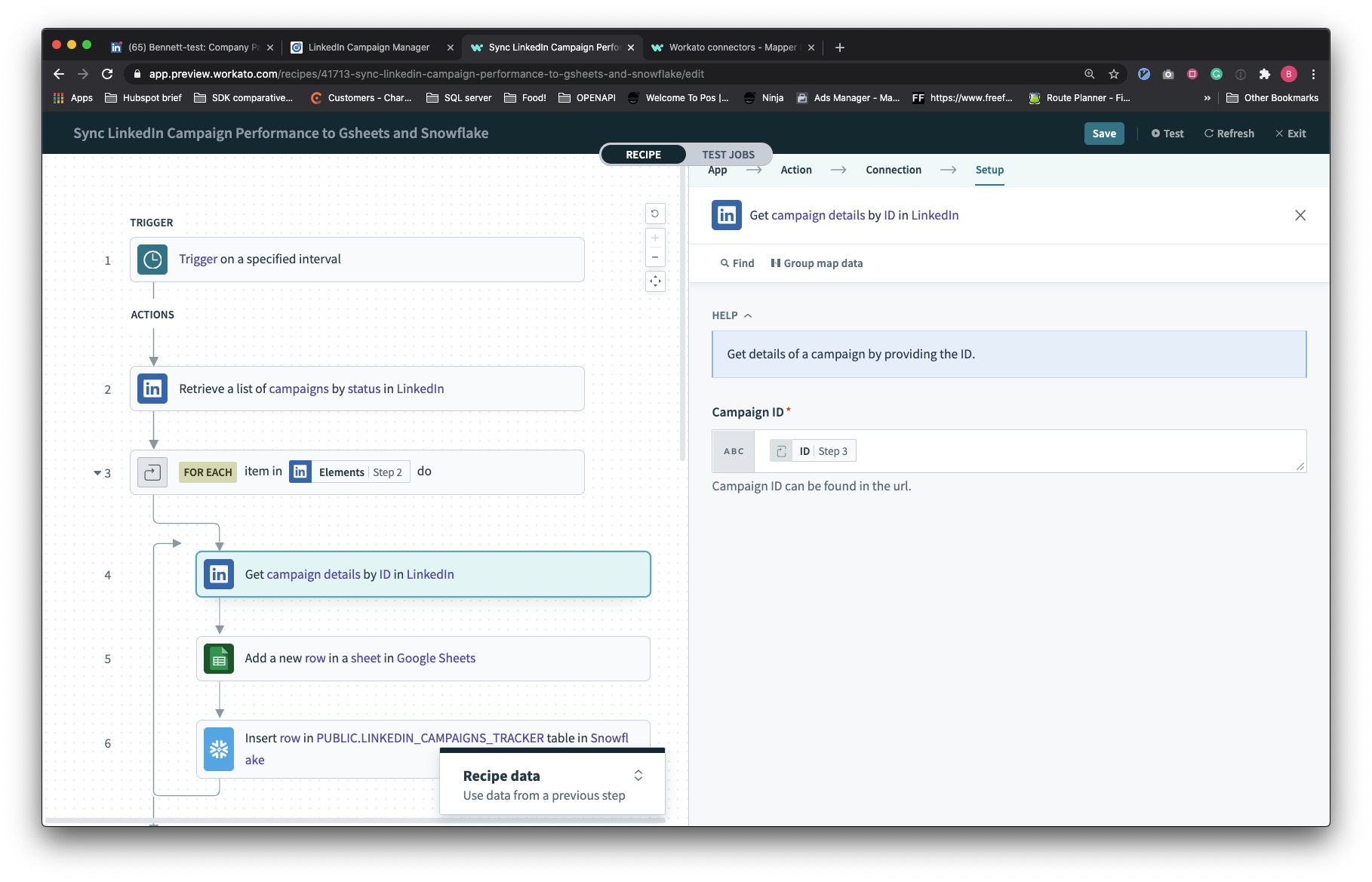Switch to the RECIPE view
This screenshot has height=882, width=1372.
(643, 155)
